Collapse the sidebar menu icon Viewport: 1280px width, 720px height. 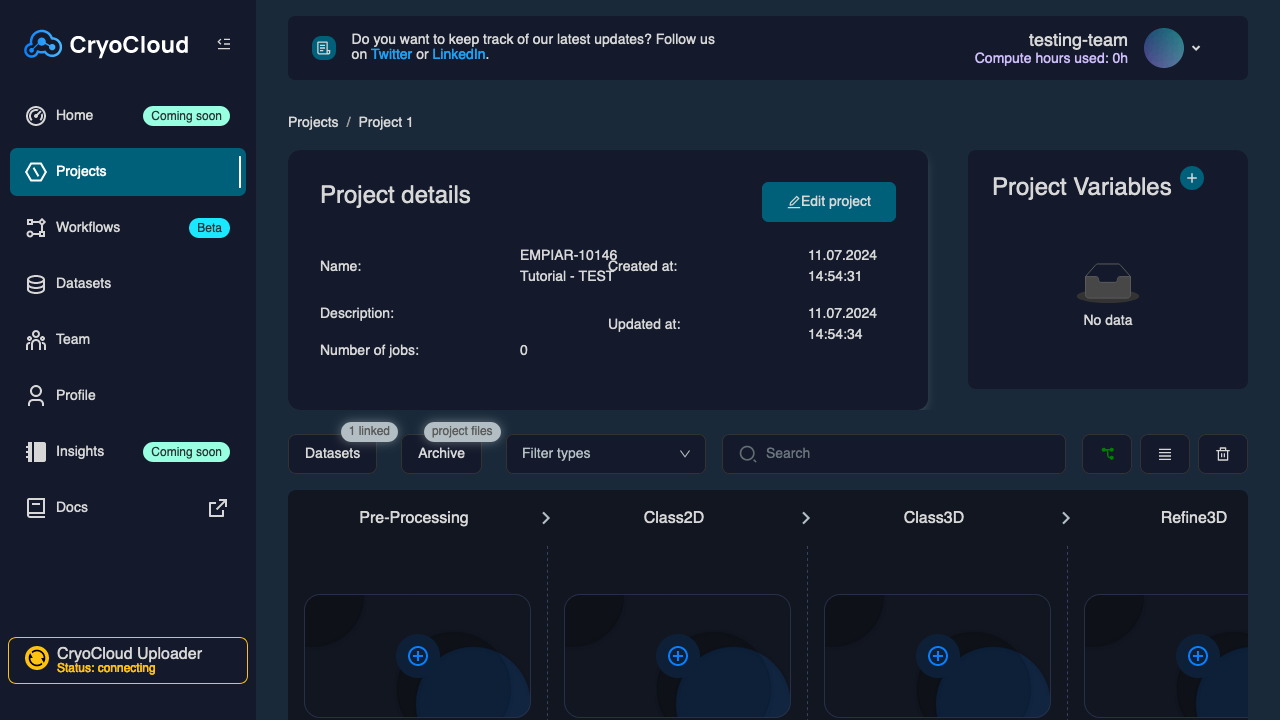224,44
